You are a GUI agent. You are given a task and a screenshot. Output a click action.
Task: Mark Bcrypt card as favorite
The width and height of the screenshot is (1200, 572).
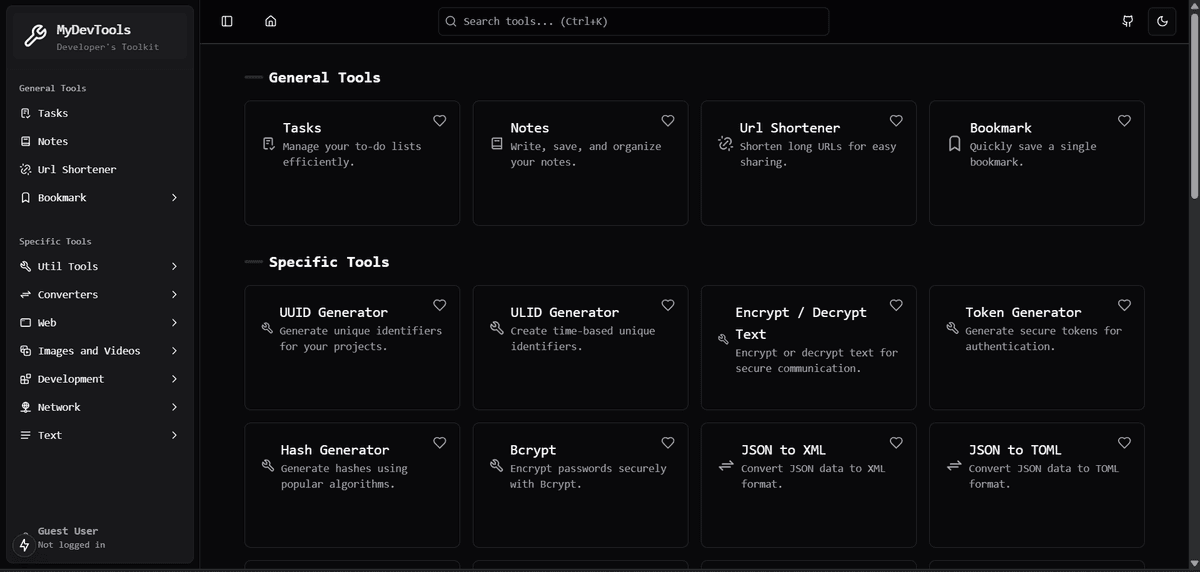click(x=668, y=443)
